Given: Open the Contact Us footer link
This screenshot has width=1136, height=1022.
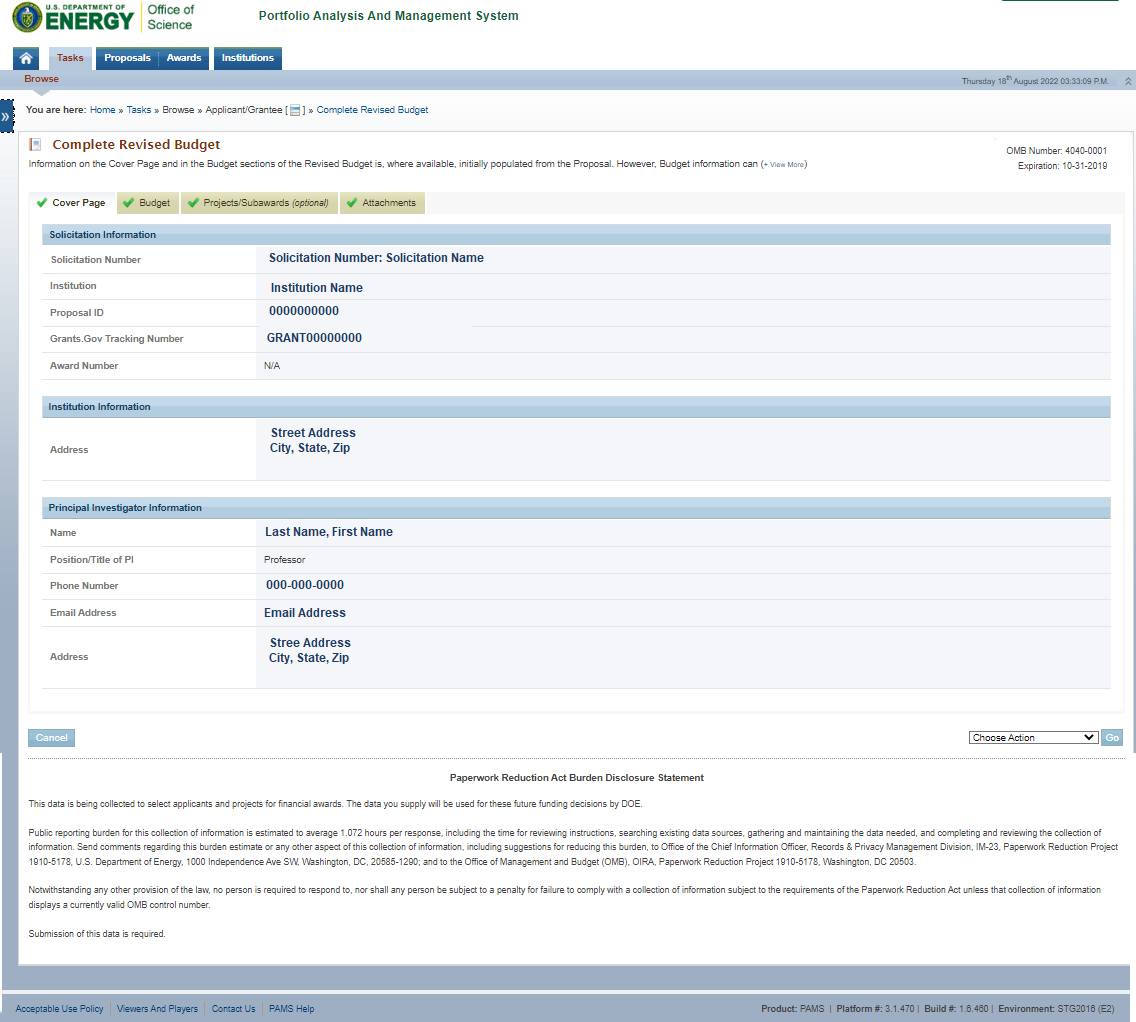Looking at the screenshot, I should tap(233, 1008).
